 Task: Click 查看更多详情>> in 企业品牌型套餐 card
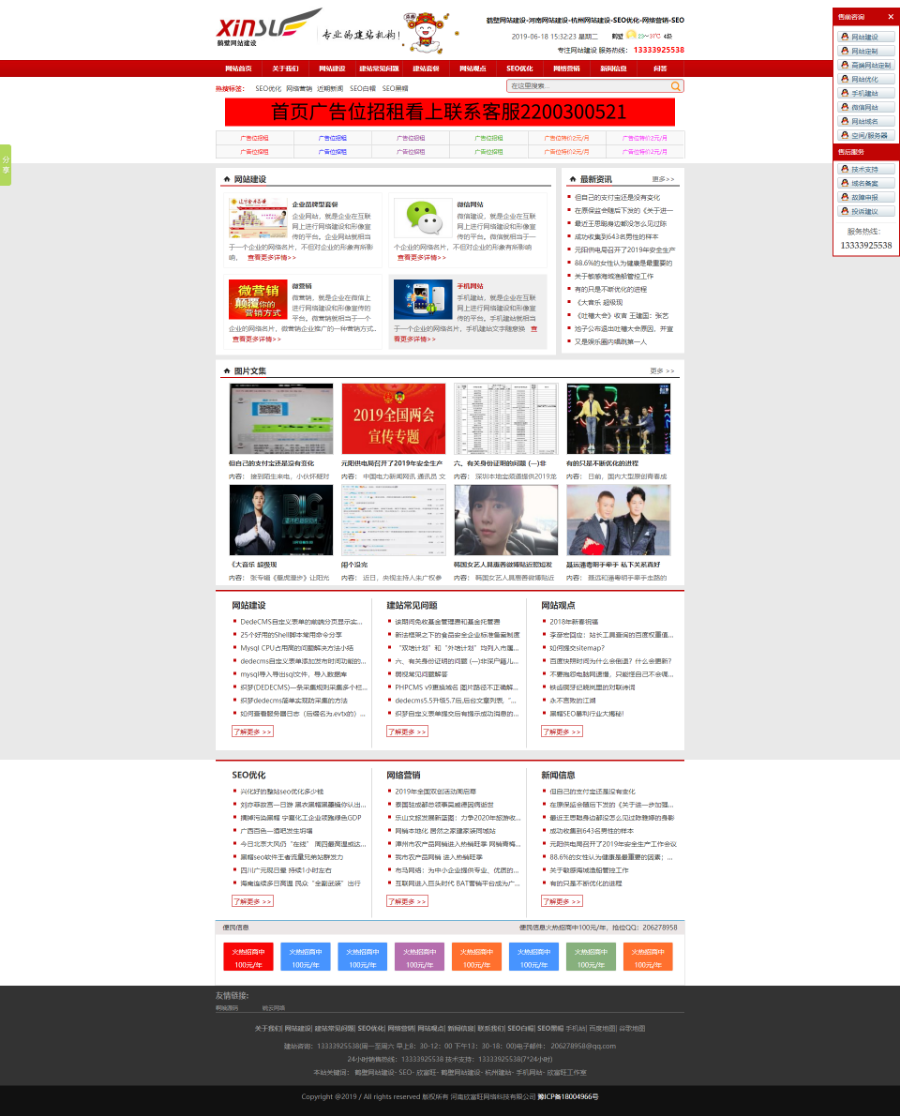271,258
